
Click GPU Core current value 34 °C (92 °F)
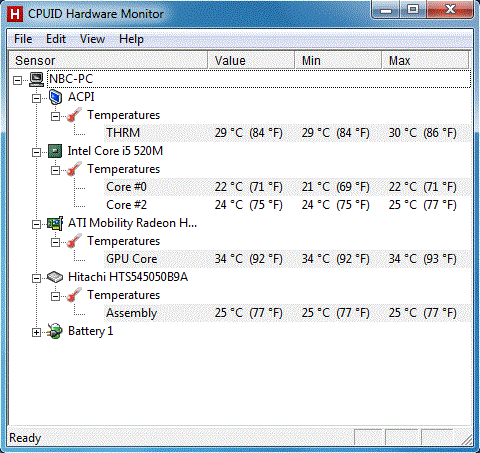(x=248, y=259)
